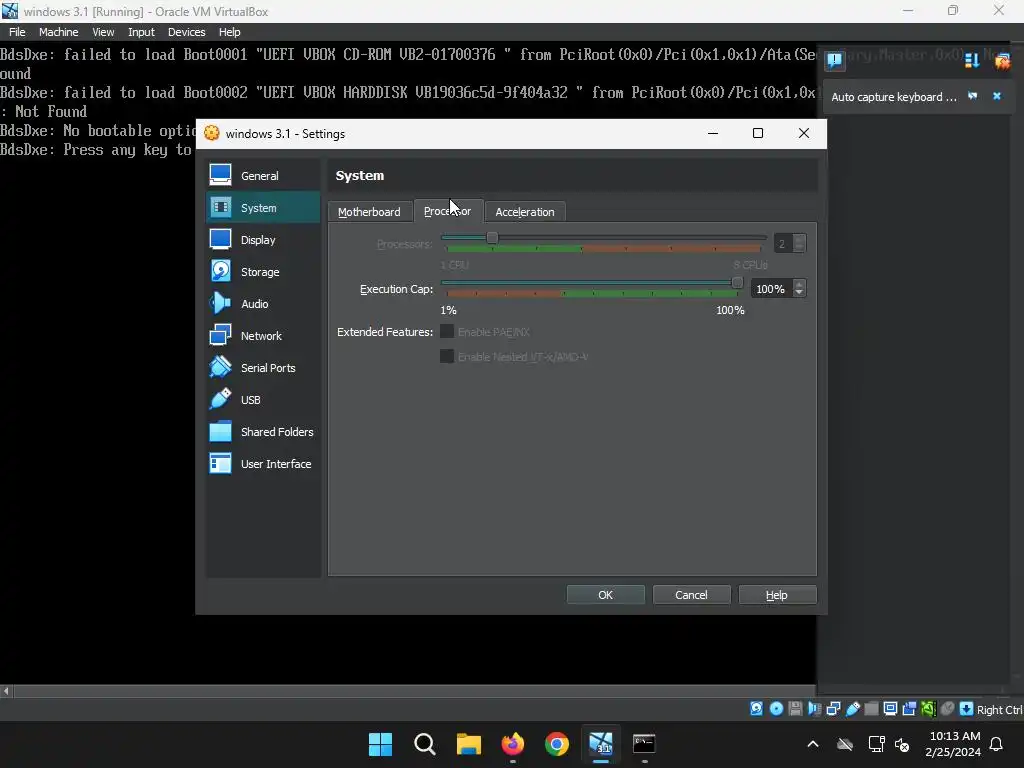Click network activity status icon

point(833,709)
